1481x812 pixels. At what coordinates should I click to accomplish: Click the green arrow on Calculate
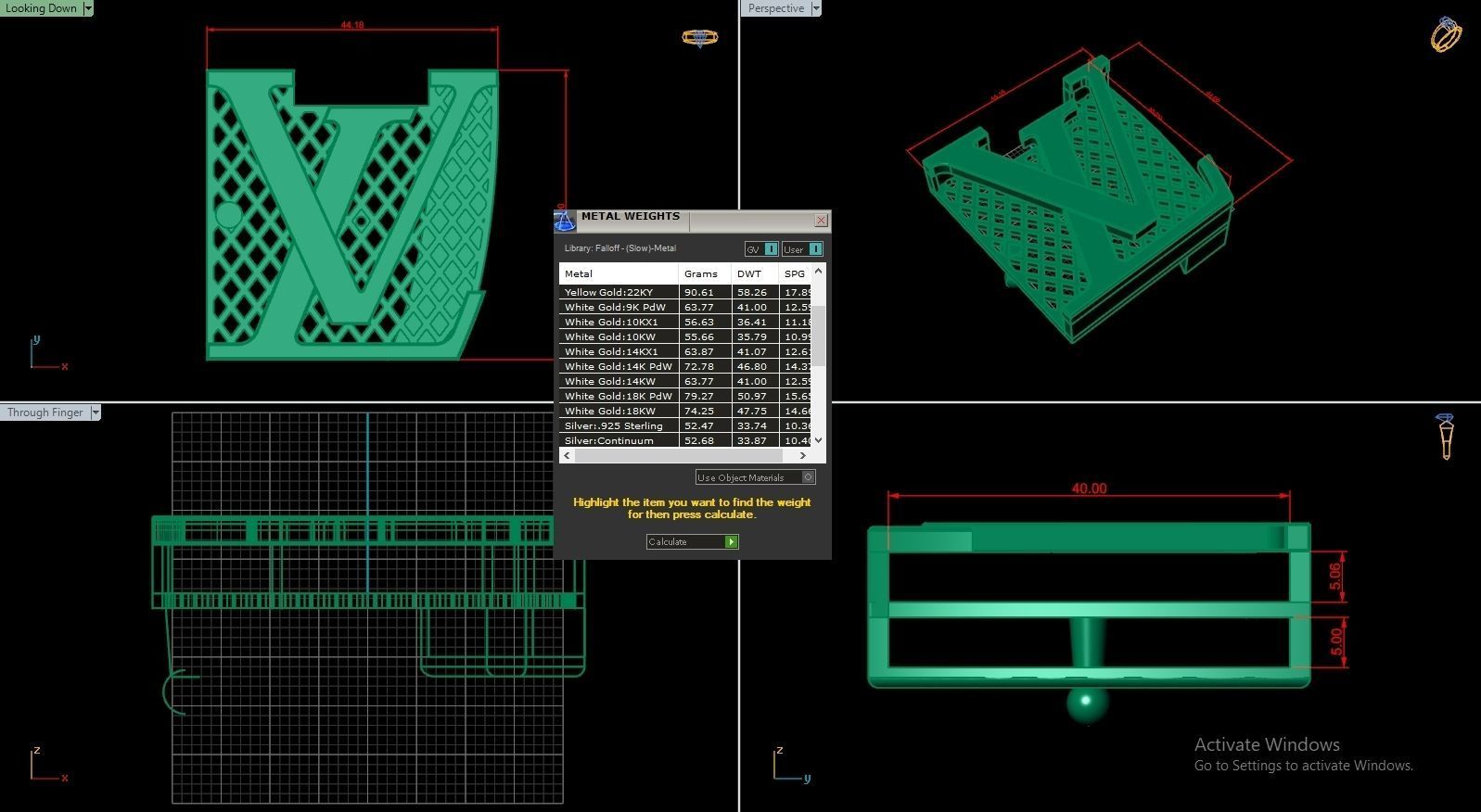pyautogui.click(x=732, y=541)
